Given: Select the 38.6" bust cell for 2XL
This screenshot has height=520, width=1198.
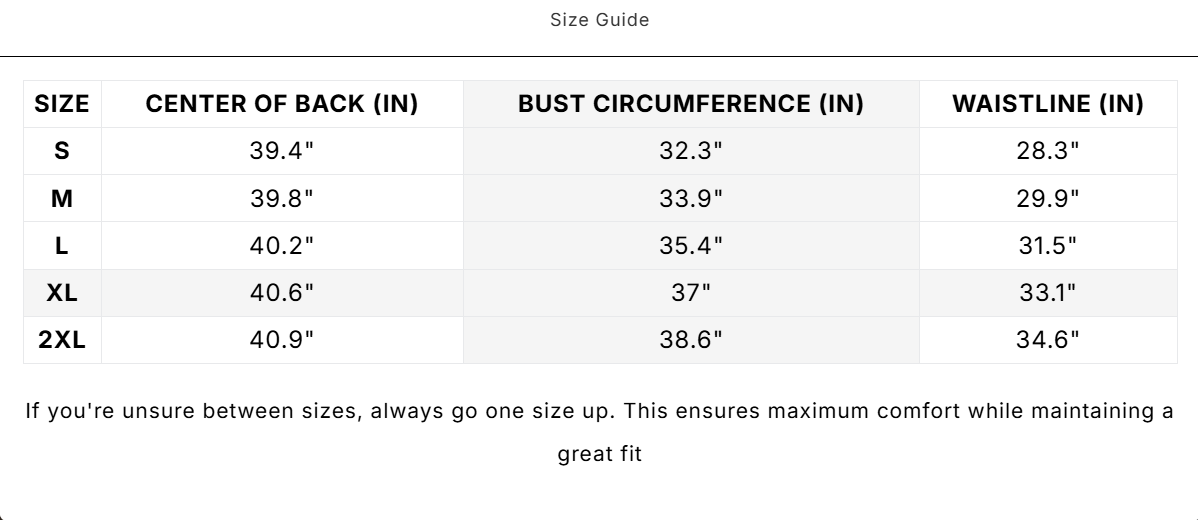Looking at the screenshot, I should pos(691,340).
